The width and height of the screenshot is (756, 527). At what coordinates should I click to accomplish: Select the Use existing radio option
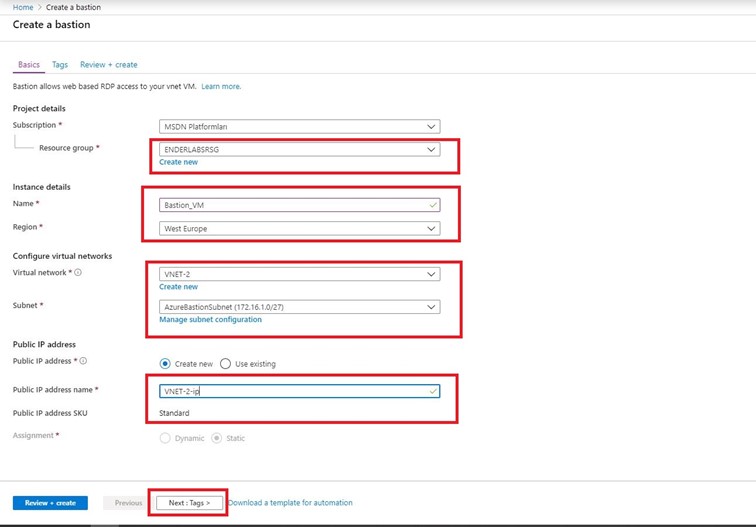coord(226,364)
